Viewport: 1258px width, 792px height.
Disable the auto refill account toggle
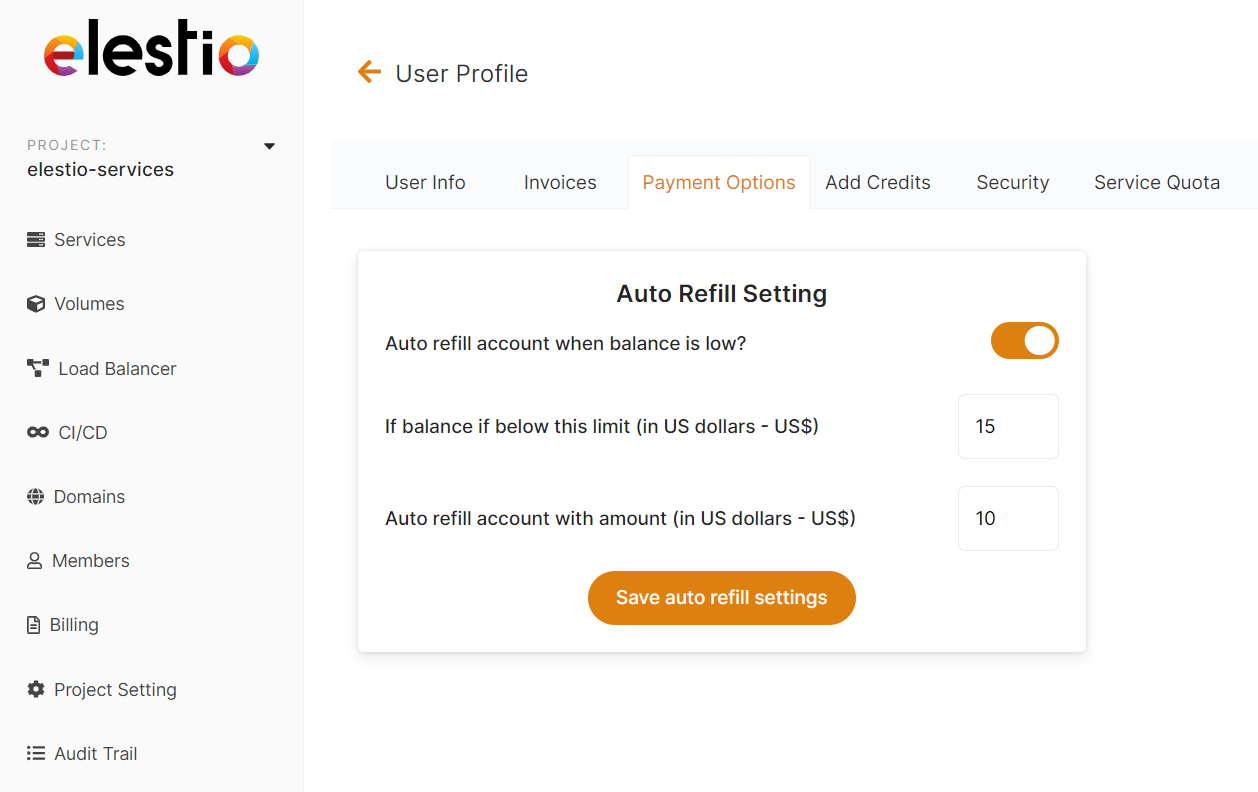coord(1024,341)
